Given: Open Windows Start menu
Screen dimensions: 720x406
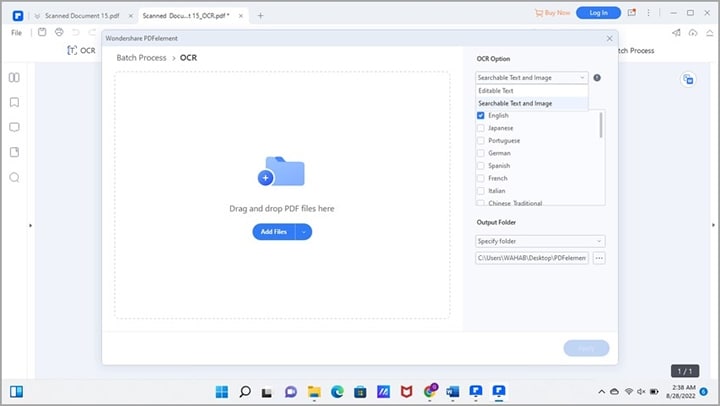Looking at the screenshot, I should pos(222,391).
